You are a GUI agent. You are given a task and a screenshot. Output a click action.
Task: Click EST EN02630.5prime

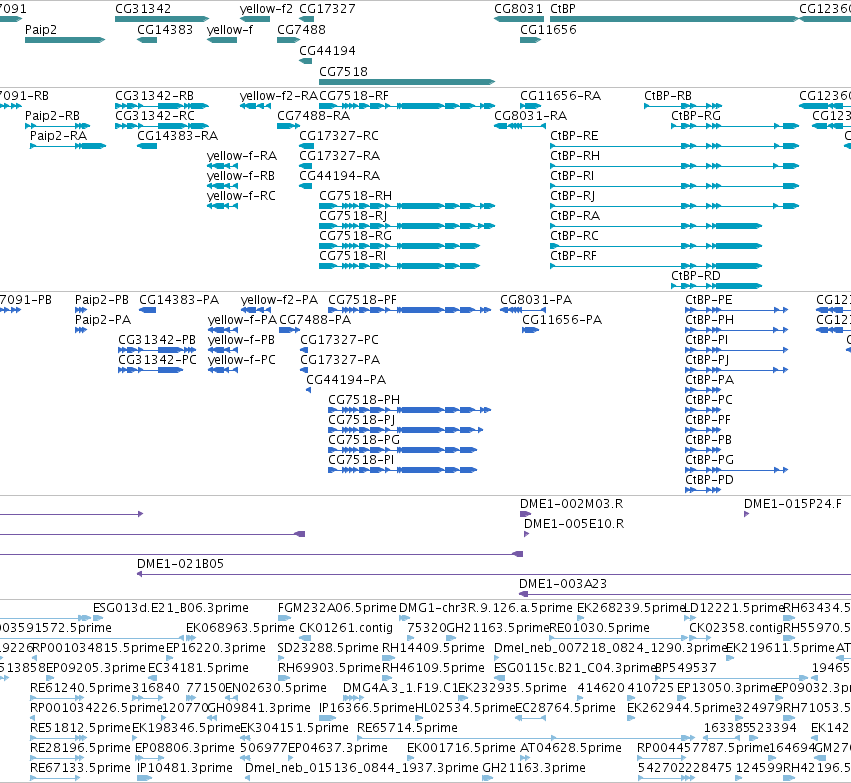(x=232, y=698)
